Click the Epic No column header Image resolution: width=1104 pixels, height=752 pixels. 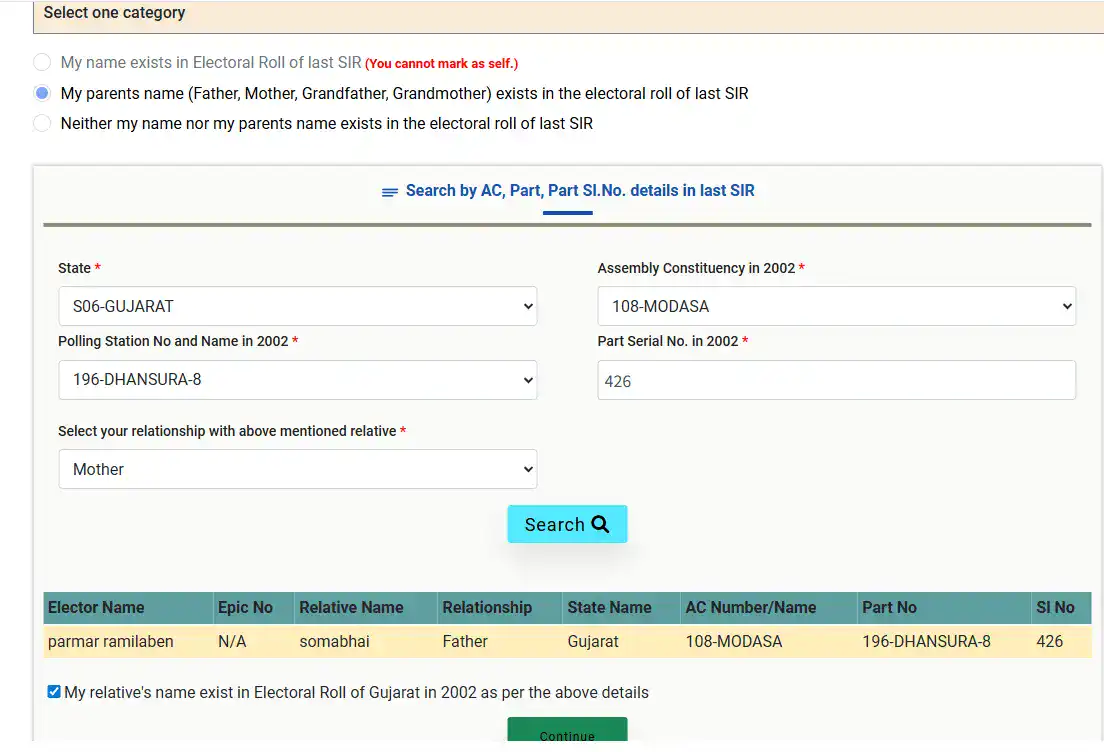[x=245, y=607]
